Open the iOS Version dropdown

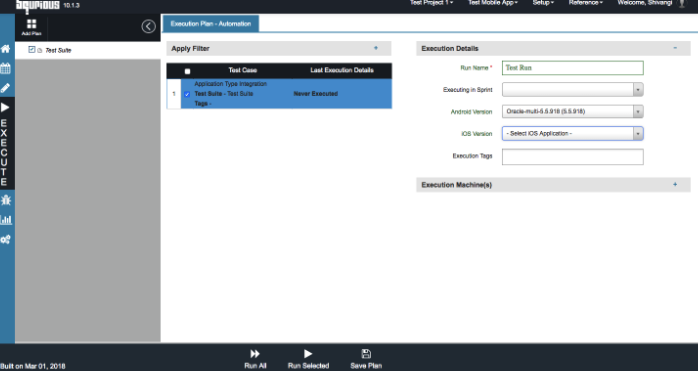(572, 133)
